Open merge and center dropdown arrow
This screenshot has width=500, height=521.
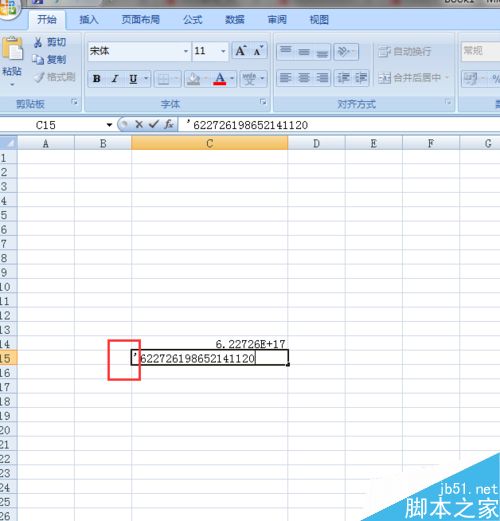447,78
